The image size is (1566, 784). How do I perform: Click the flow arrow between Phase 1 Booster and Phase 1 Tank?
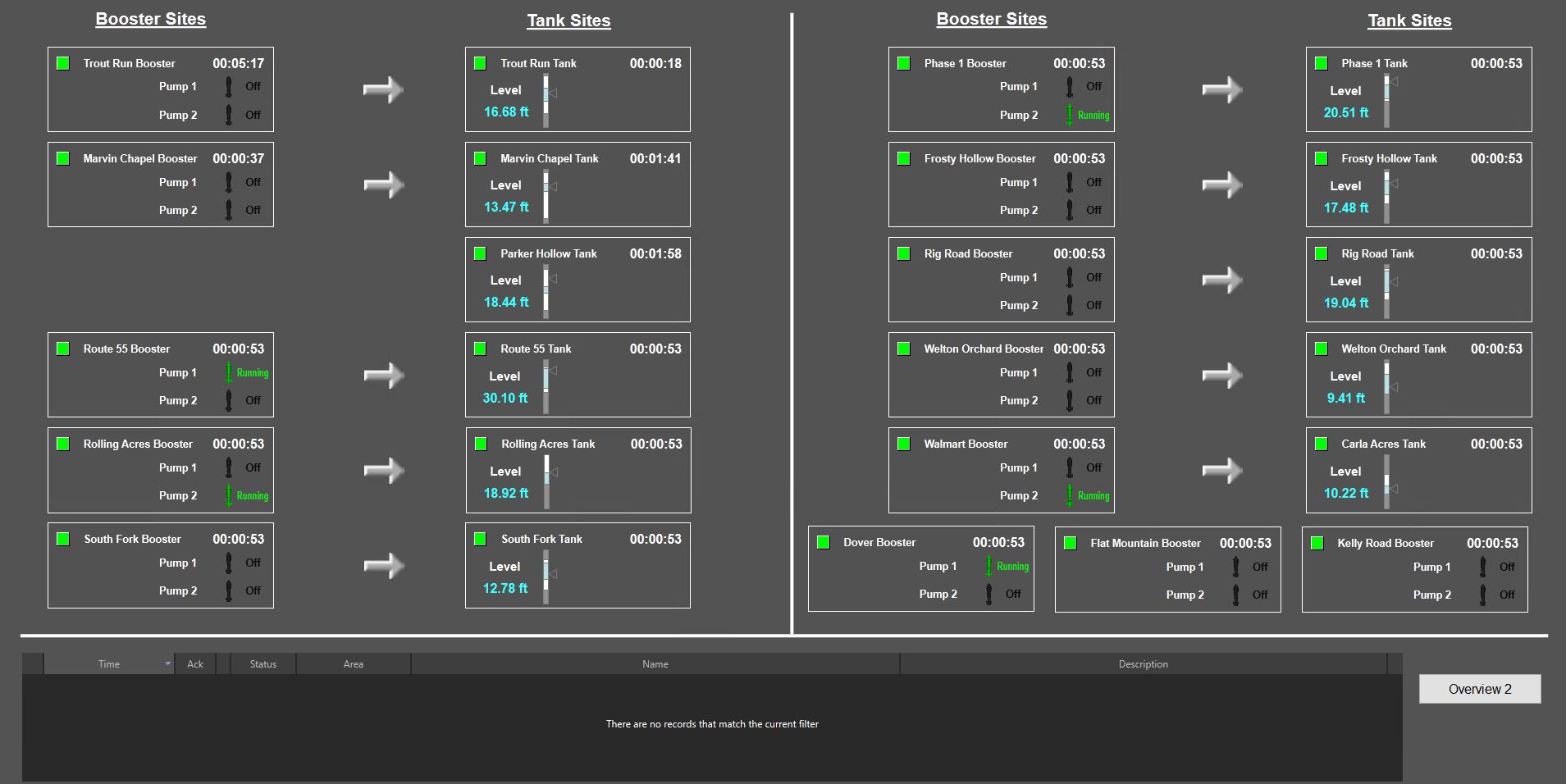(1222, 89)
